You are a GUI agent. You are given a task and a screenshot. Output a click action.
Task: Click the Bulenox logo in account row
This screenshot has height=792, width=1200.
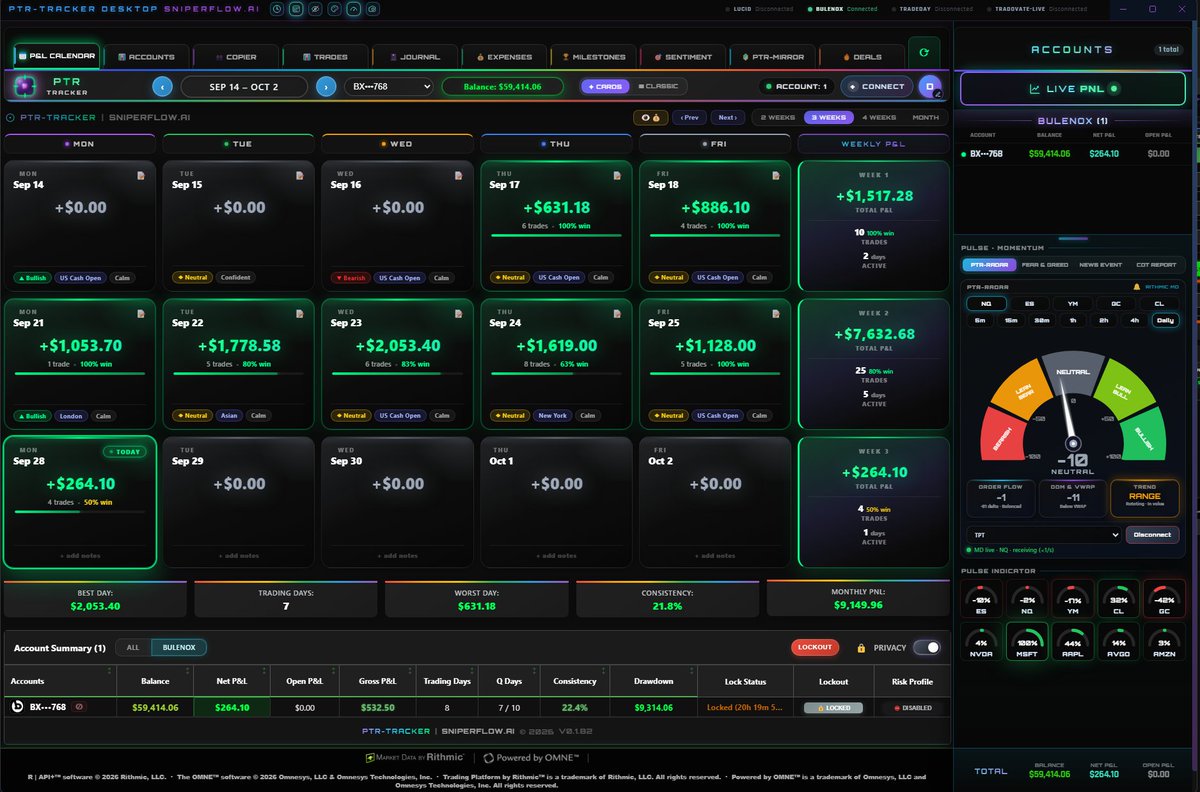17,707
